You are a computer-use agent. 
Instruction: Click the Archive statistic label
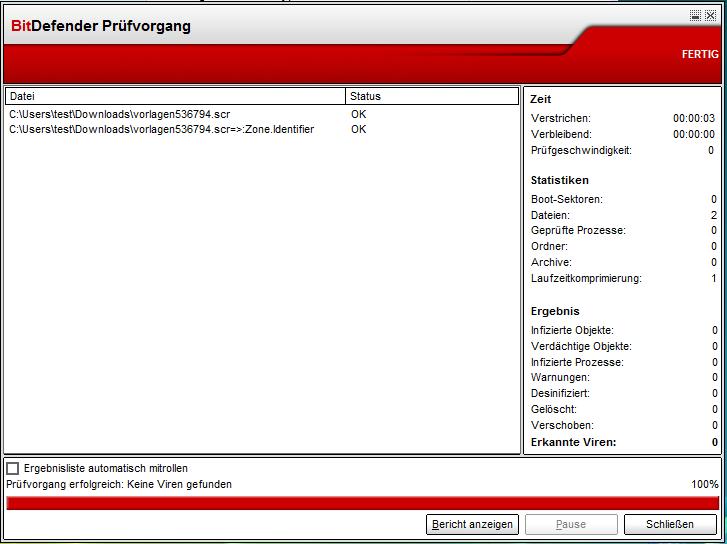[x=551, y=262]
